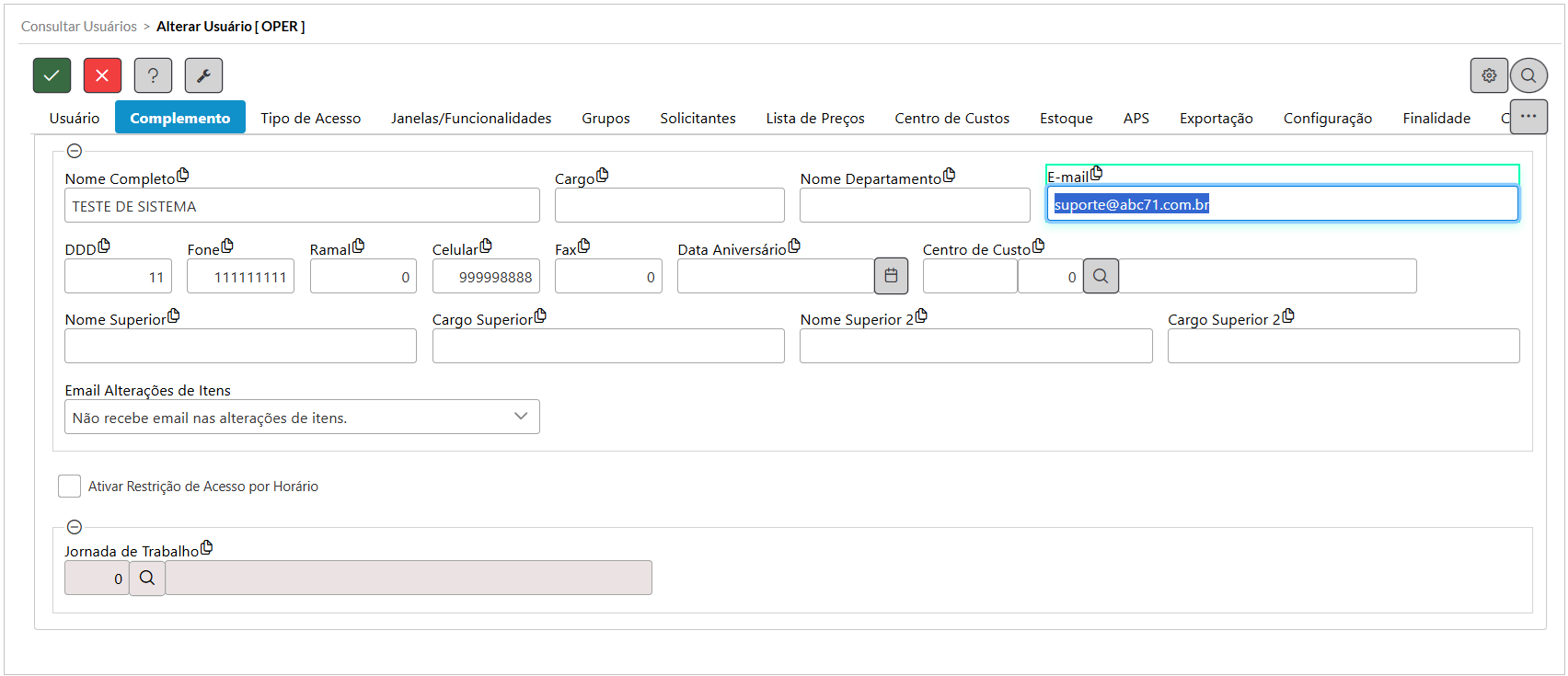This screenshot has height=676, width=1568.
Task: Open settings gear icon at top right
Action: pyautogui.click(x=1488, y=75)
